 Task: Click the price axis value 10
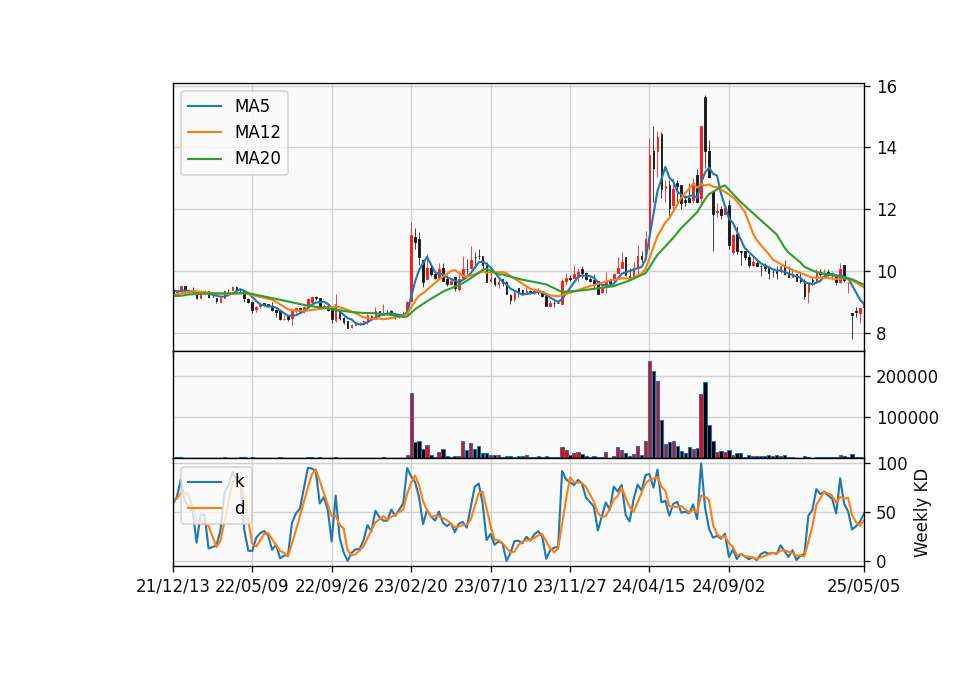point(887,272)
